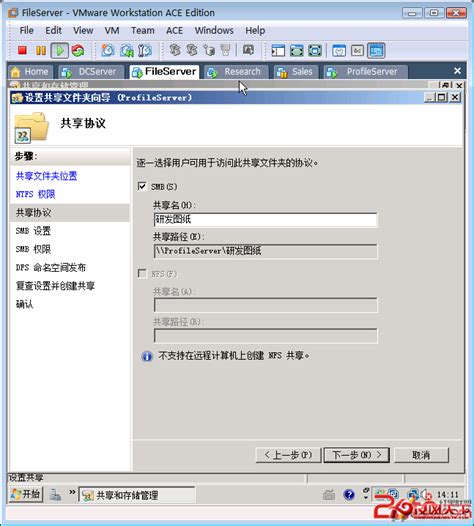Open the View menu
The height and width of the screenshot is (526, 474).
tap(83, 31)
